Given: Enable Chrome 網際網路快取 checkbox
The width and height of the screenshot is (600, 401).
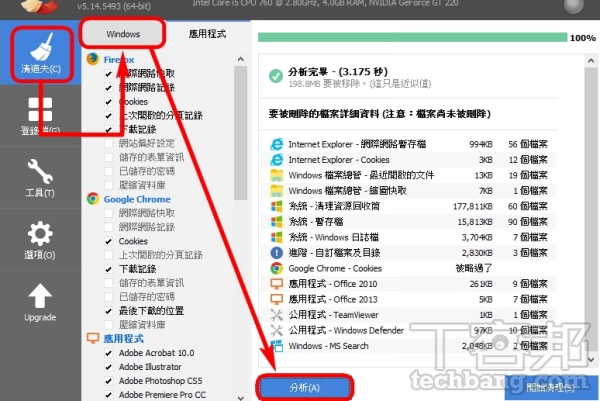Looking at the screenshot, I should coord(109,213).
